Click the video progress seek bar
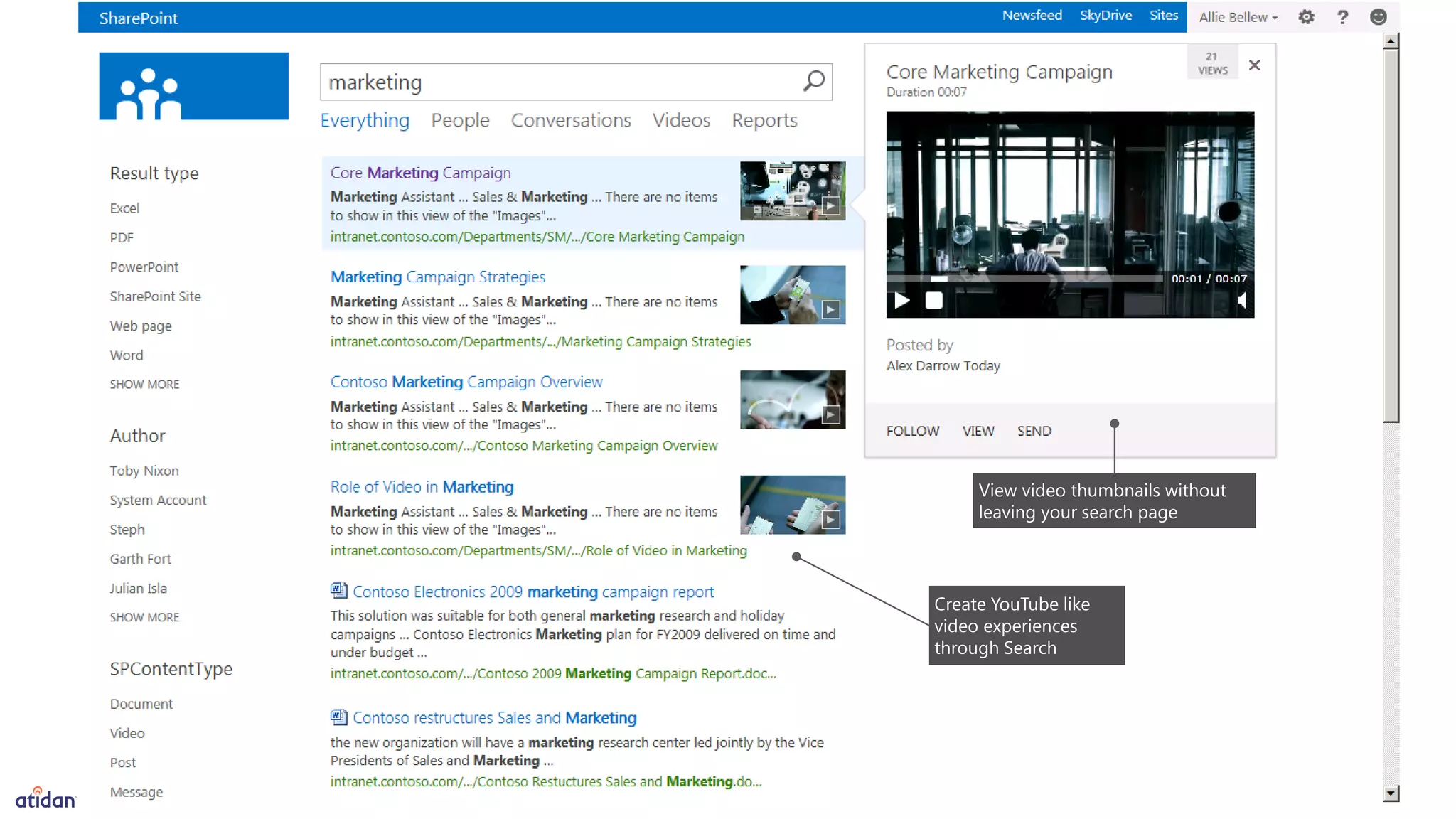The height and width of the screenshot is (819, 1456). [1024, 279]
